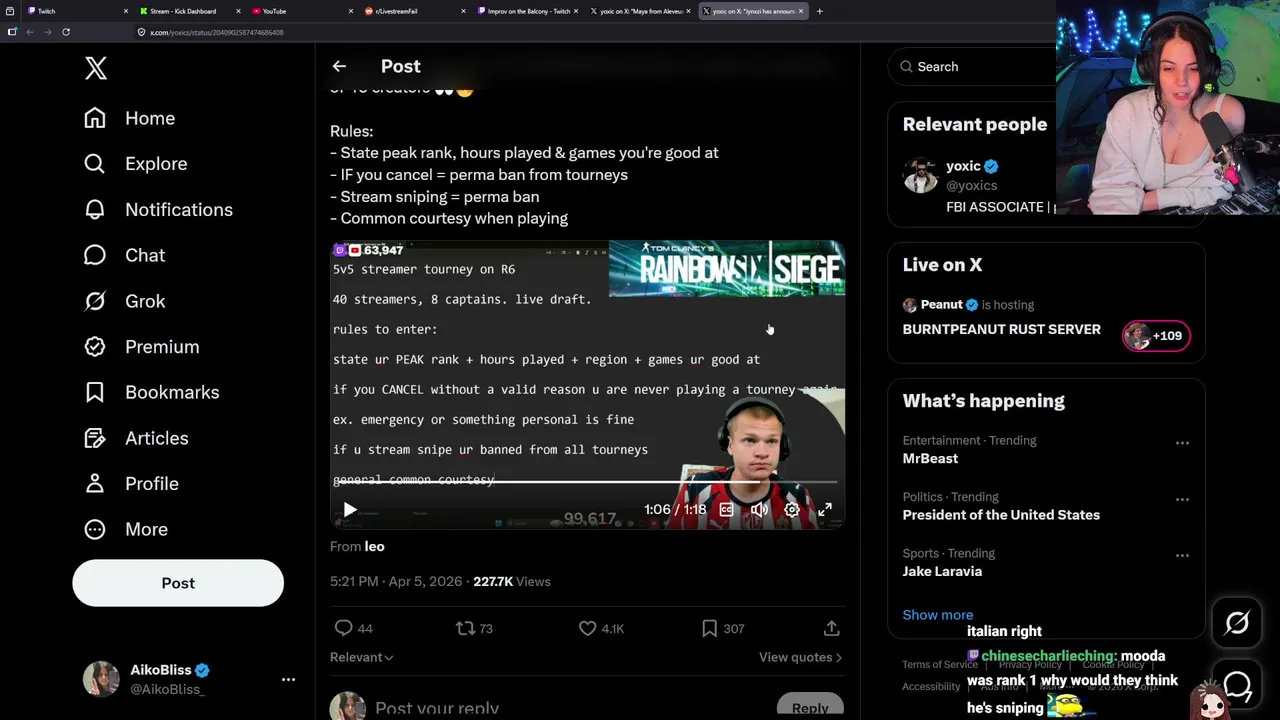Mute the video sound
Image resolution: width=1280 pixels, height=720 pixels.
pyautogui.click(x=759, y=510)
